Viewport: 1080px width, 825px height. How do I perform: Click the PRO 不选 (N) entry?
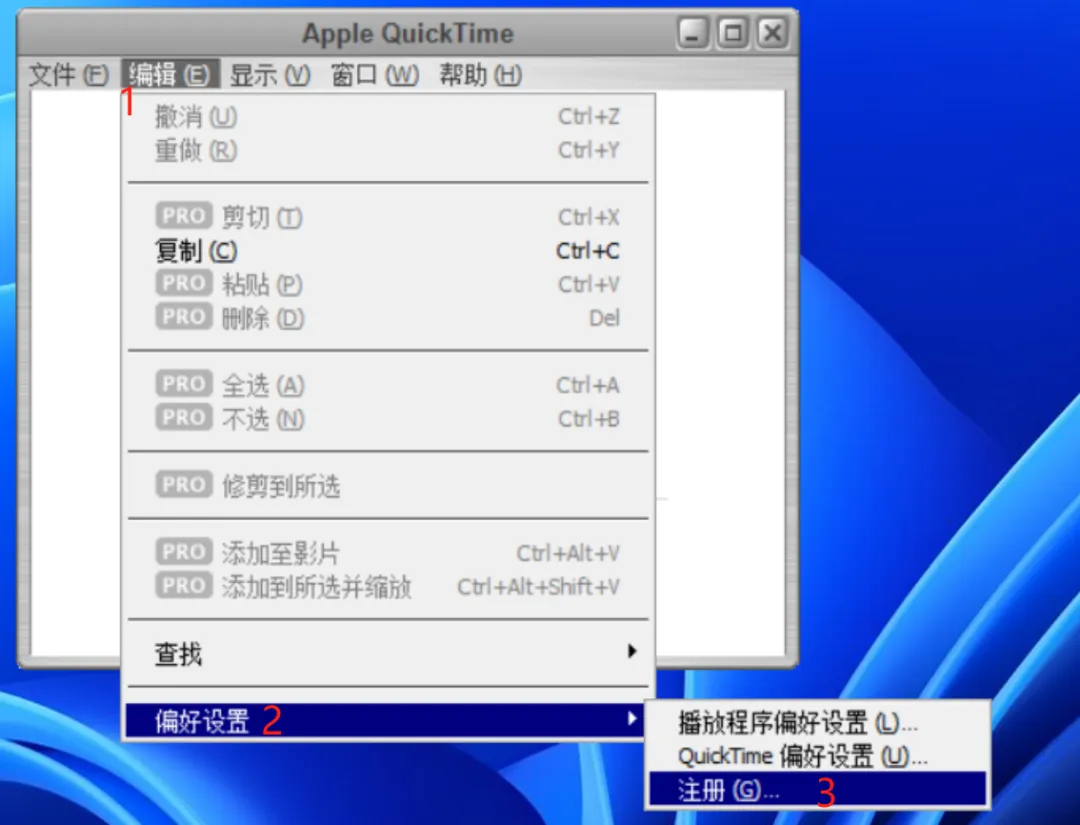[388, 419]
